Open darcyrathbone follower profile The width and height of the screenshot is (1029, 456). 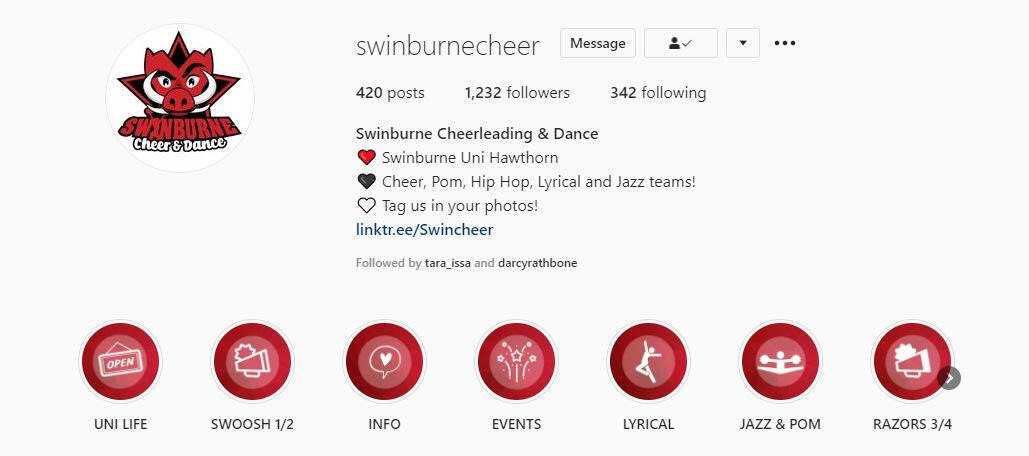(537, 263)
